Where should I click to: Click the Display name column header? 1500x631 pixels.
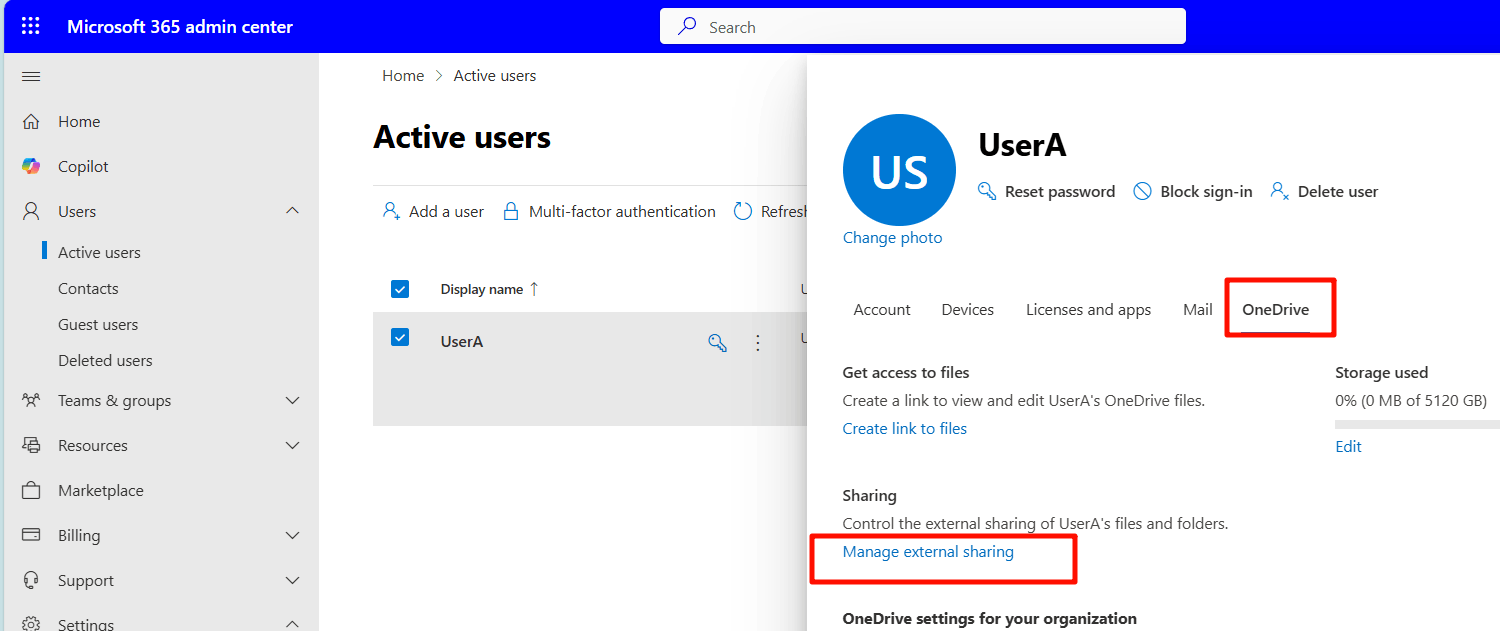coord(482,289)
